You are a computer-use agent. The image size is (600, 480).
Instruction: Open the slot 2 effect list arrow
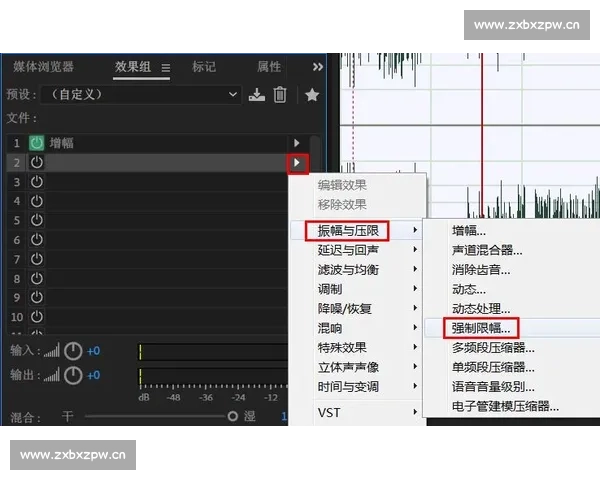tap(297, 163)
